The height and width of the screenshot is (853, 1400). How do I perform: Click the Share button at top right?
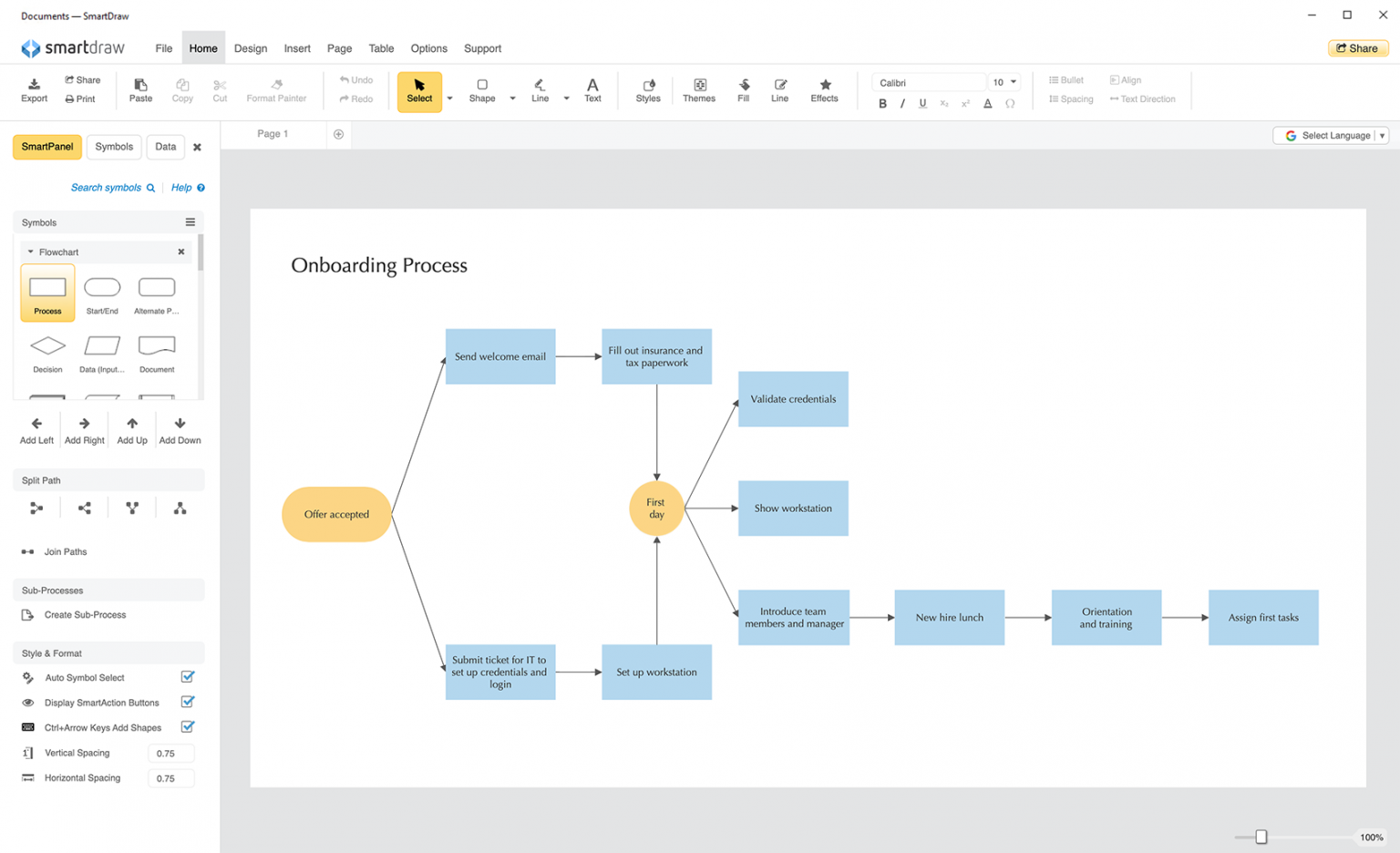1357,47
